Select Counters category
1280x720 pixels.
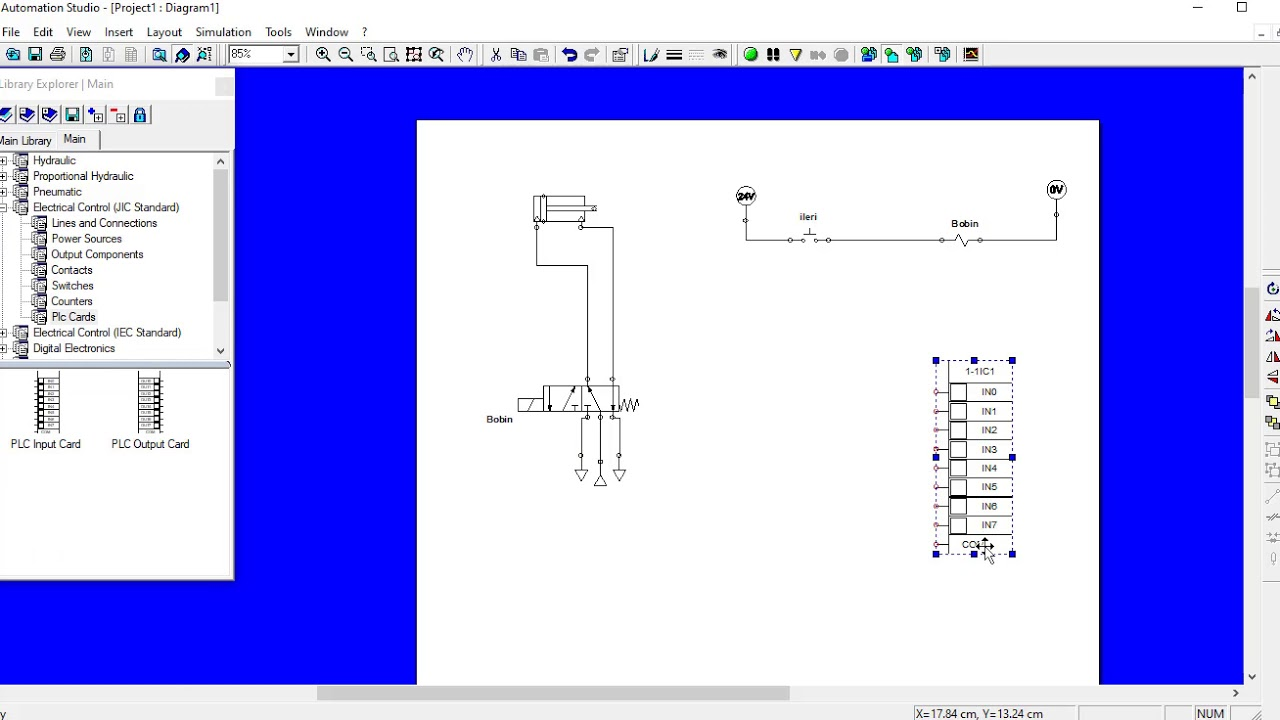point(72,301)
